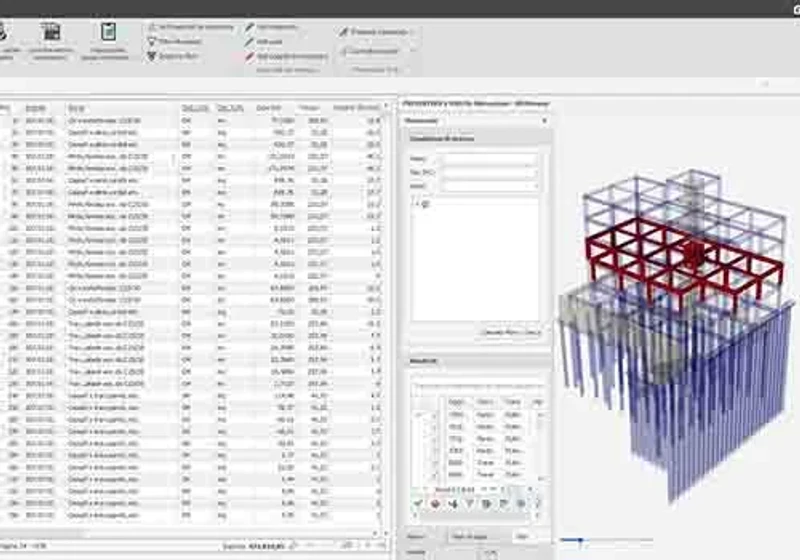Image resolution: width=800 pixels, height=560 pixels.
Task: Click the down arrow of the table's vertical scrollbar
Action: click(386, 533)
